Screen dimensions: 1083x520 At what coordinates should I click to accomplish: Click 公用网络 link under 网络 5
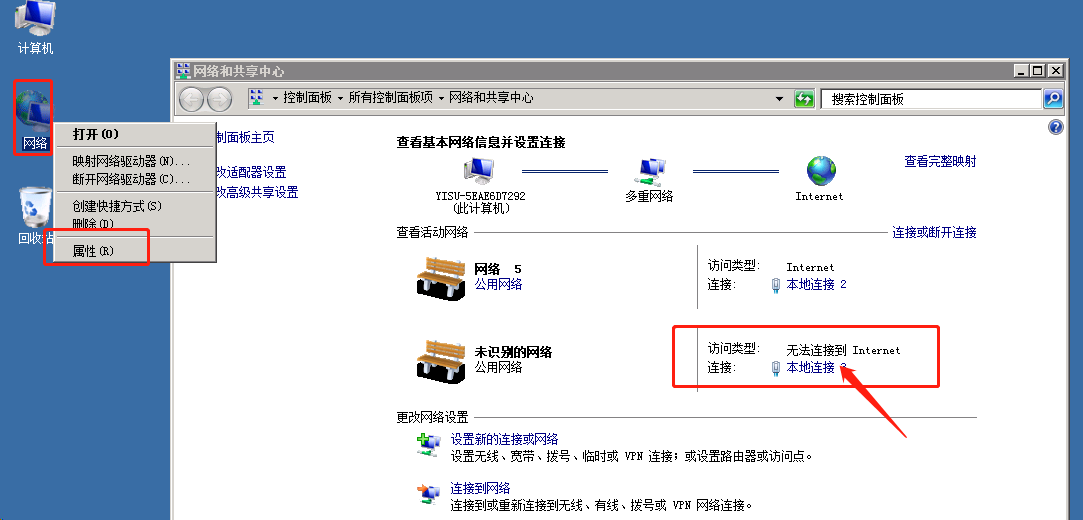[x=498, y=284]
